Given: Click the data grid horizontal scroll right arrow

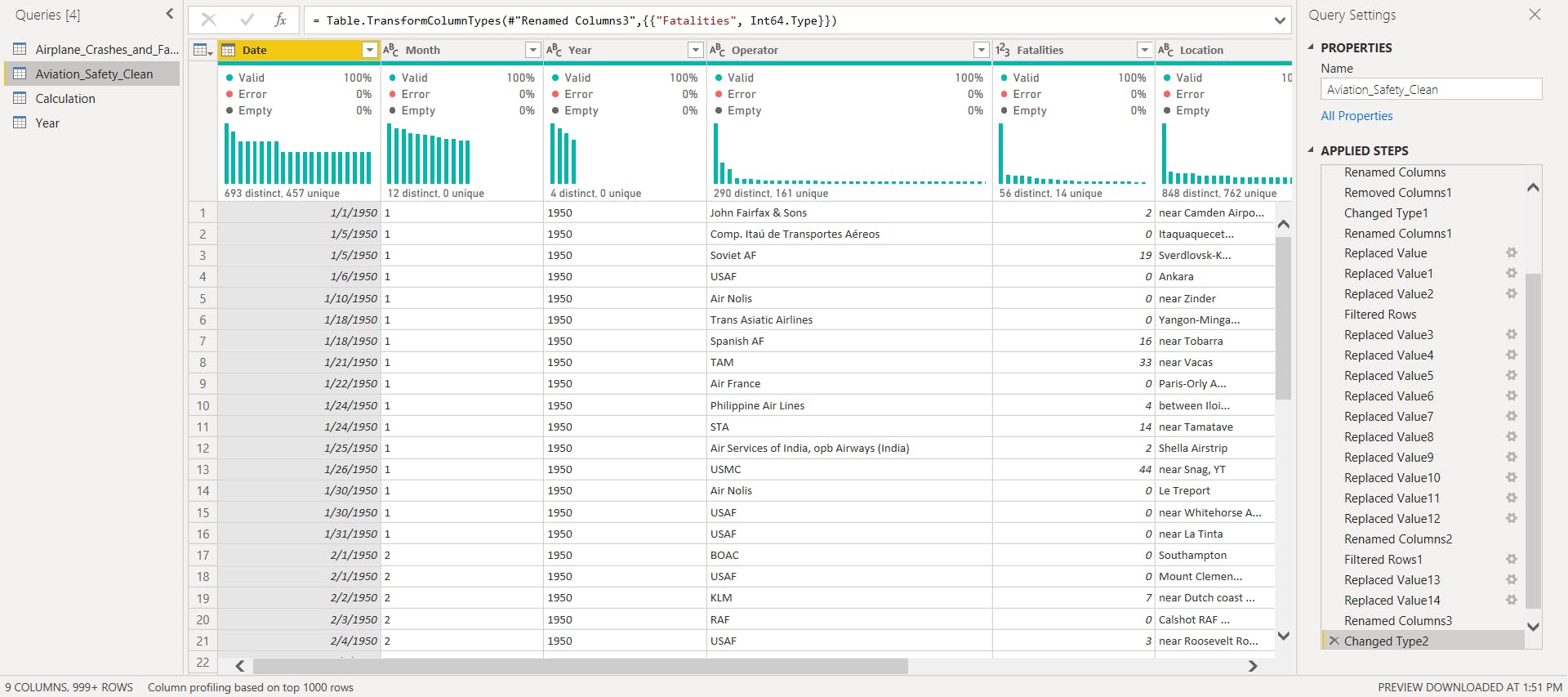Looking at the screenshot, I should 1253,666.
